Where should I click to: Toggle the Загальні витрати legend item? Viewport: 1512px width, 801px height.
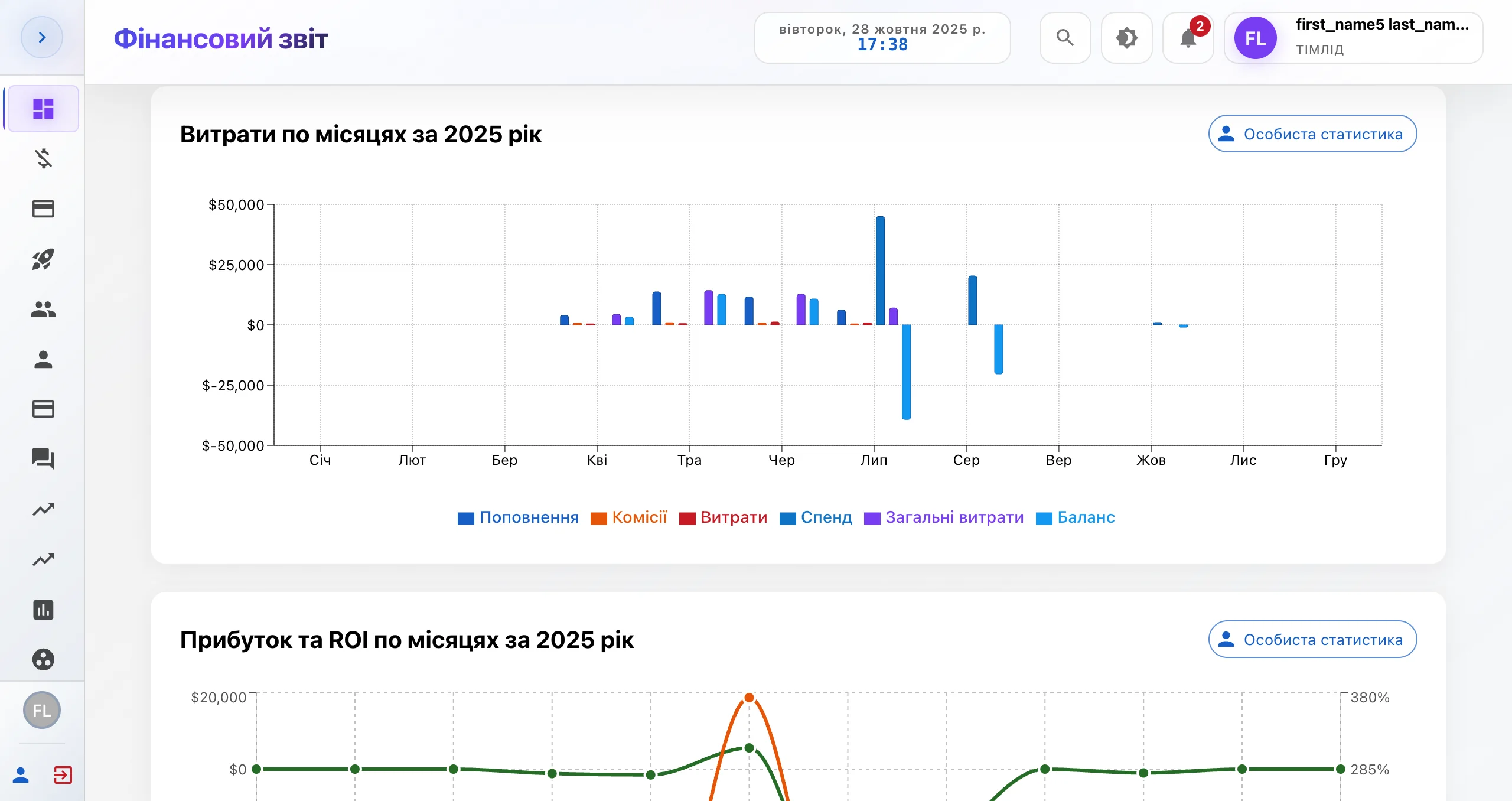[944, 517]
